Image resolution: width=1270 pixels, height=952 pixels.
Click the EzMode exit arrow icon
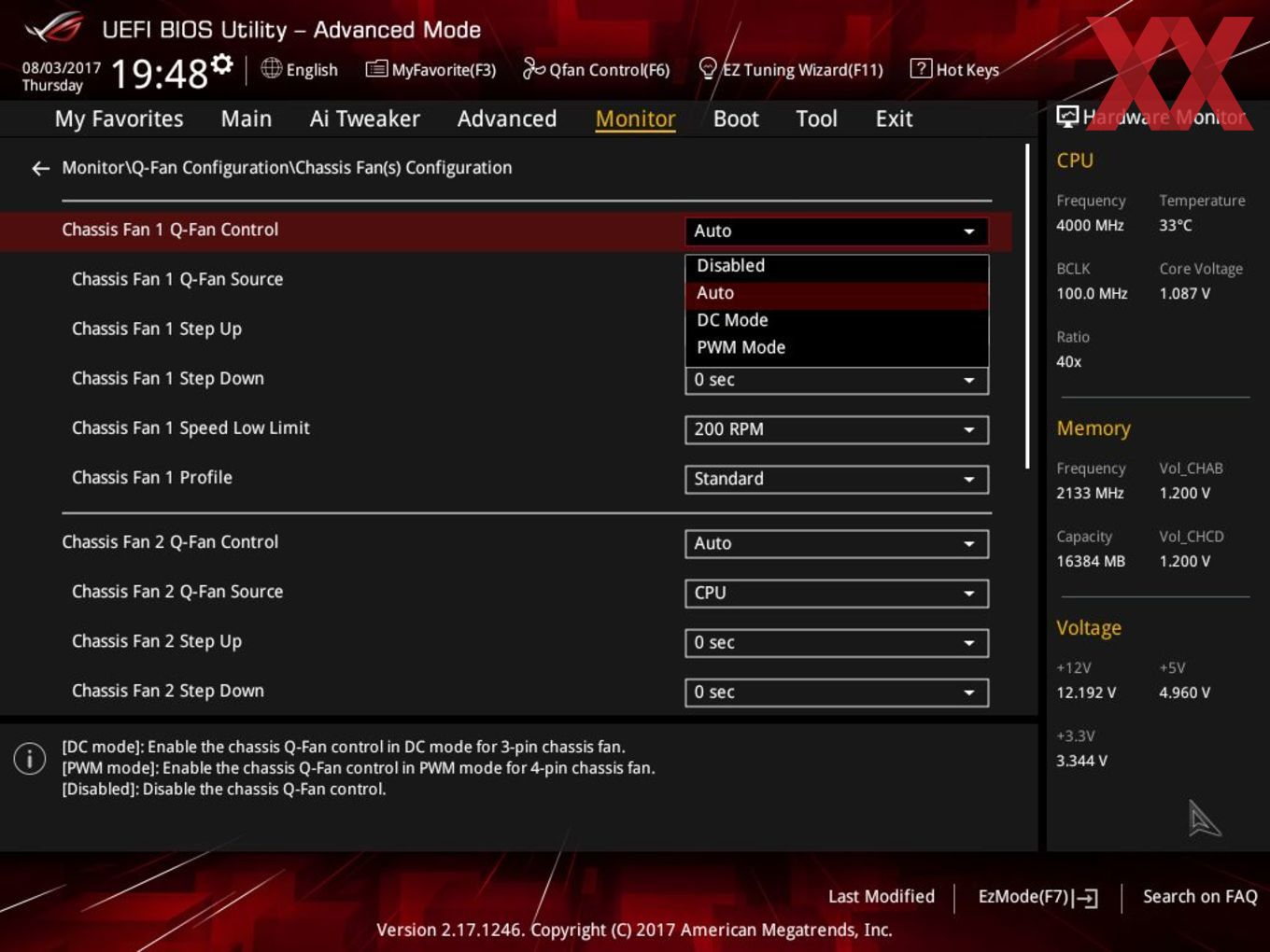1085,898
